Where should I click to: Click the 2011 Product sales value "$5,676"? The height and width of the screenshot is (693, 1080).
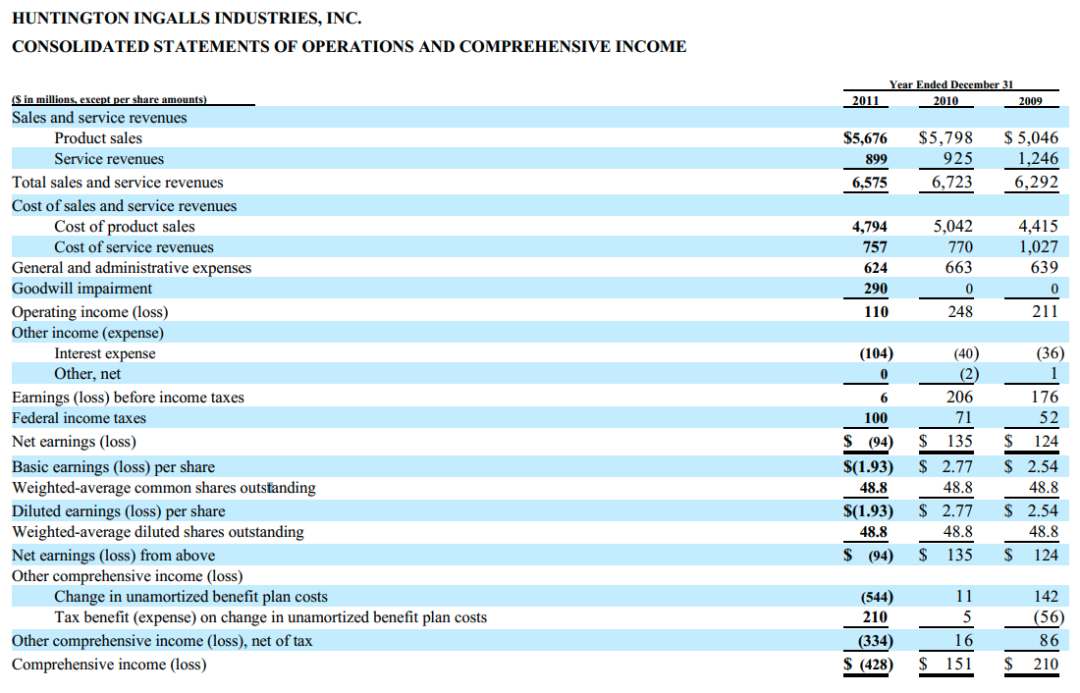[866, 138]
